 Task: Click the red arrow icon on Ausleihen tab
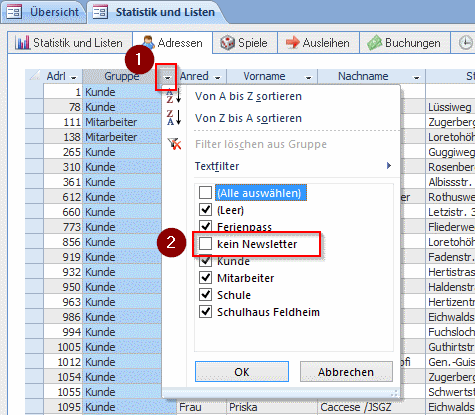click(x=293, y=43)
